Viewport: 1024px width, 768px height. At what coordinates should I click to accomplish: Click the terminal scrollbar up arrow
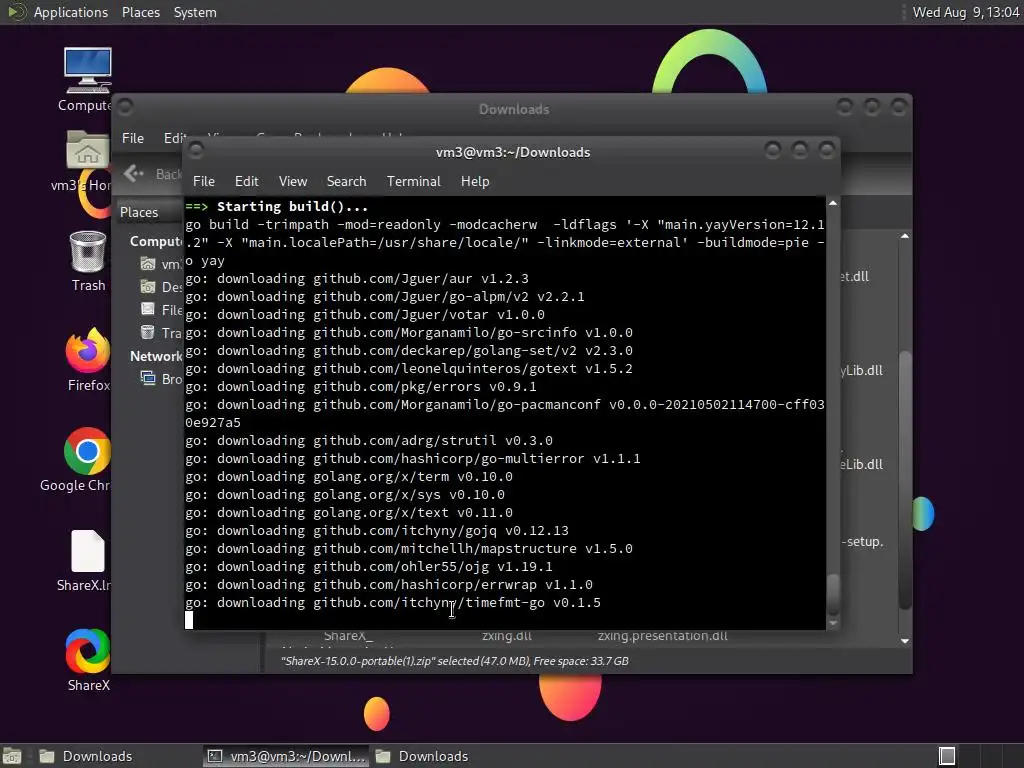coord(833,204)
